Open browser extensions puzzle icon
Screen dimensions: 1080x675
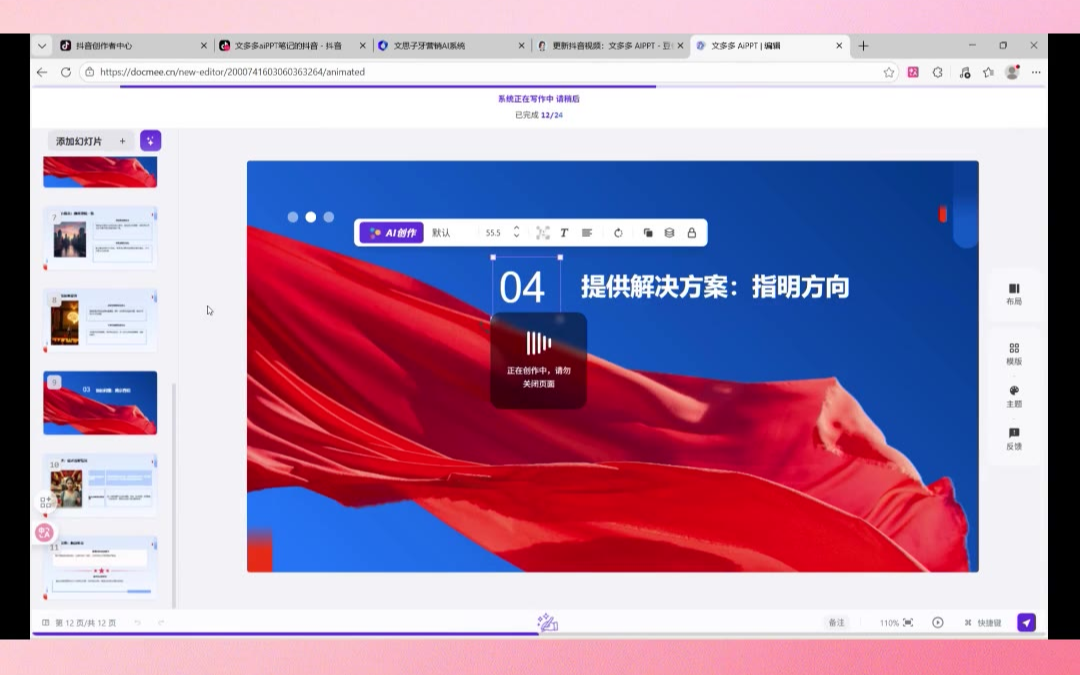(x=937, y=72)
